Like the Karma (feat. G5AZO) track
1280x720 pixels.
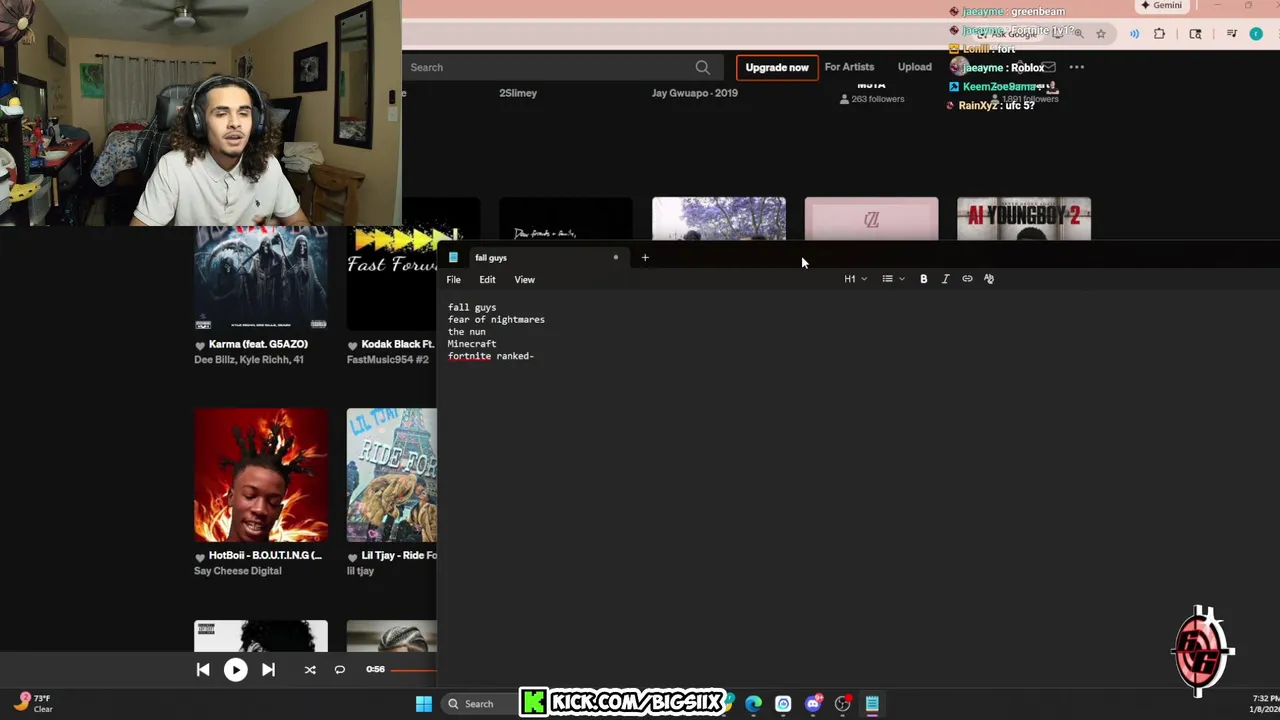(x=200, y=345)
